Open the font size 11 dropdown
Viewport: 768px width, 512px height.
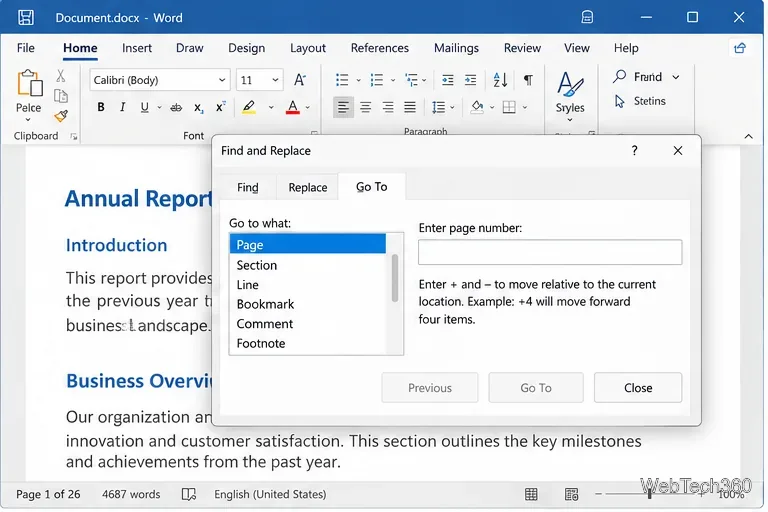pos(275,80)
